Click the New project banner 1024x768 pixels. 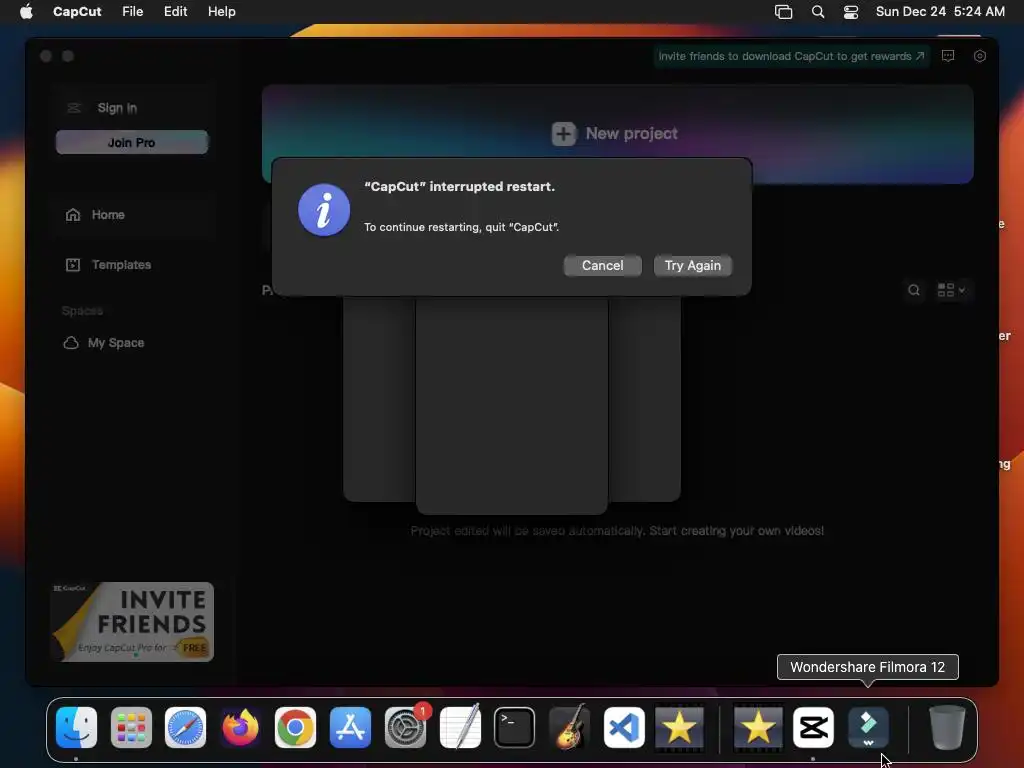[x=617, y=134]
